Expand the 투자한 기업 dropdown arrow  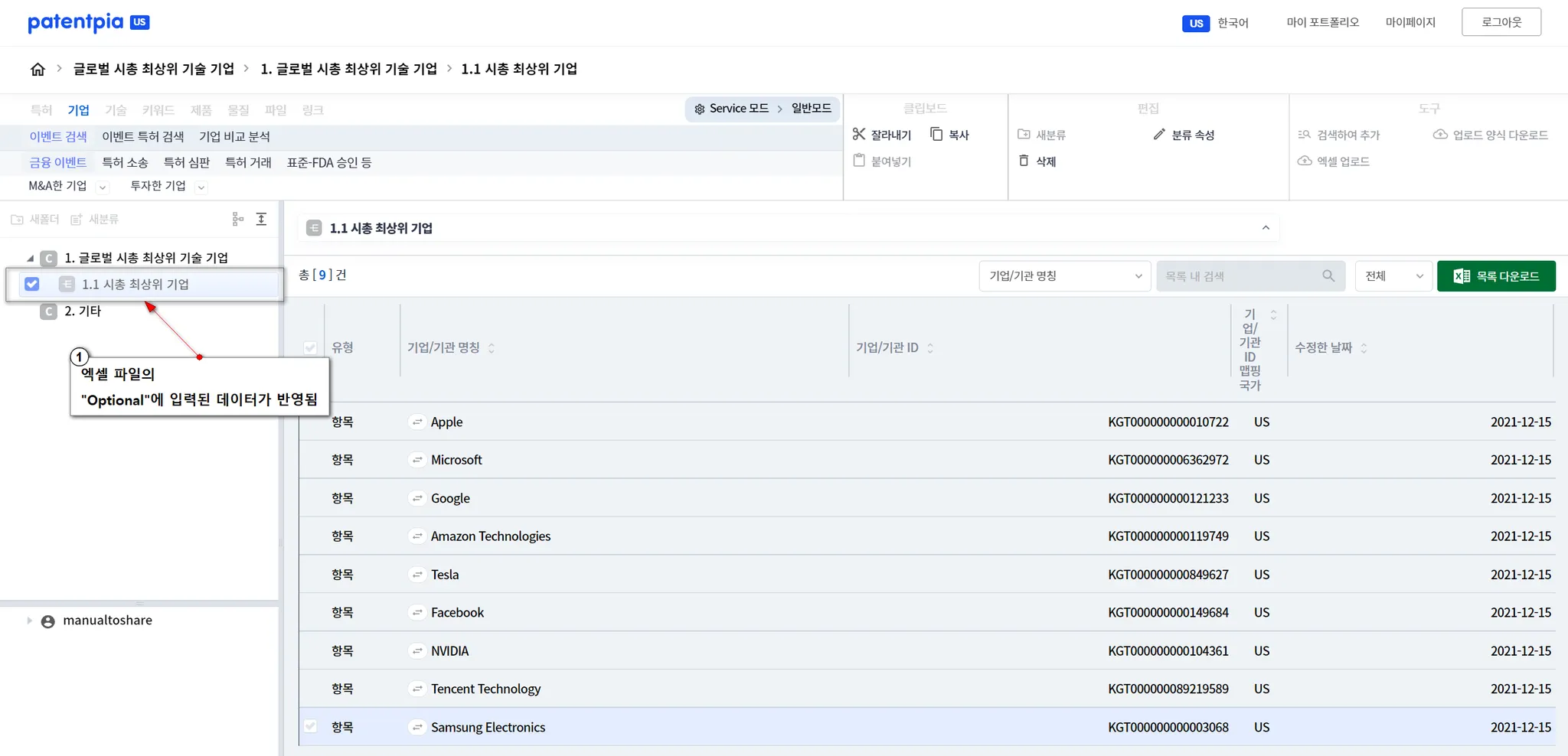click(201, 187)
